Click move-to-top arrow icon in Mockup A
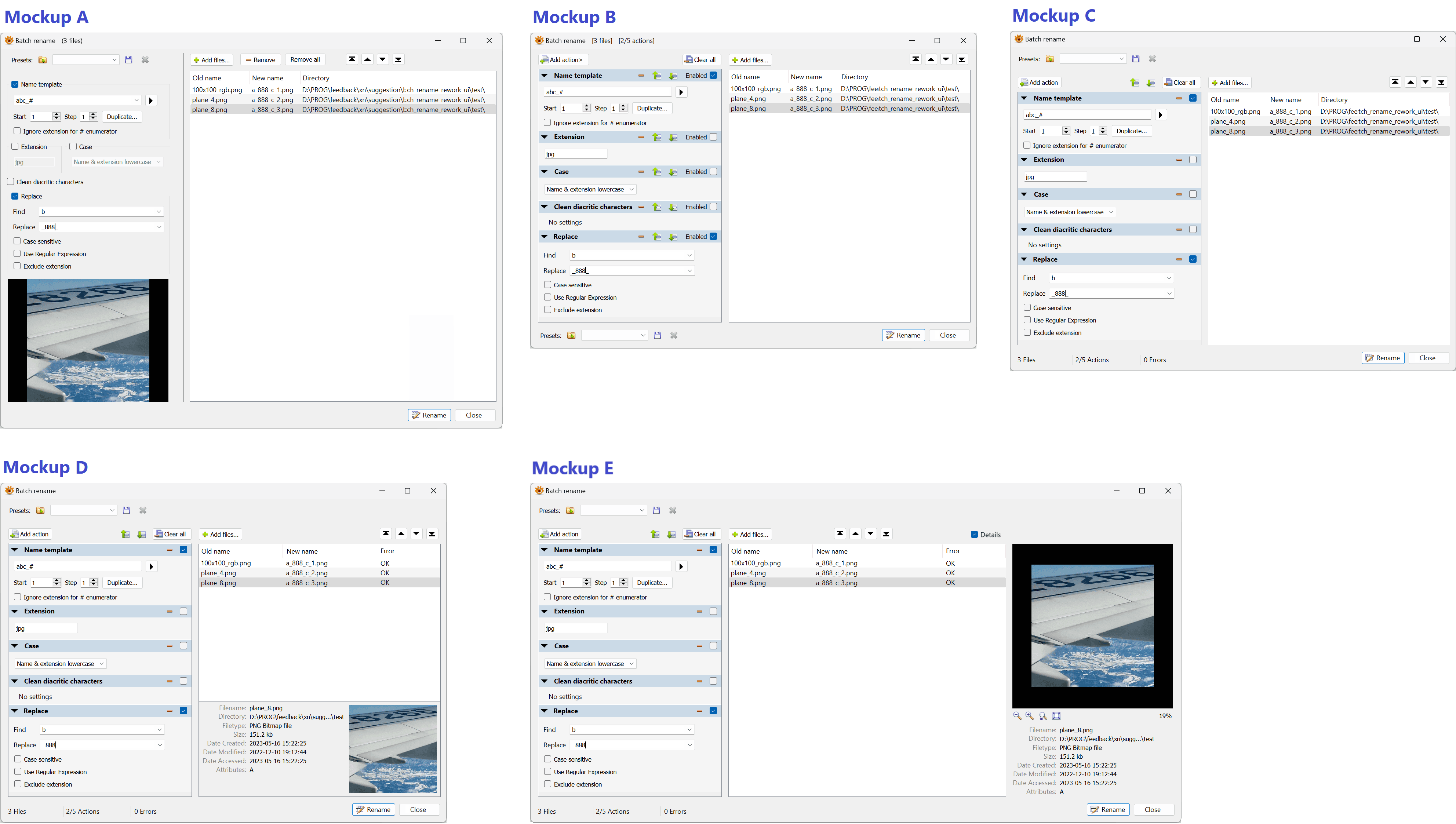 tap(352, 59)
